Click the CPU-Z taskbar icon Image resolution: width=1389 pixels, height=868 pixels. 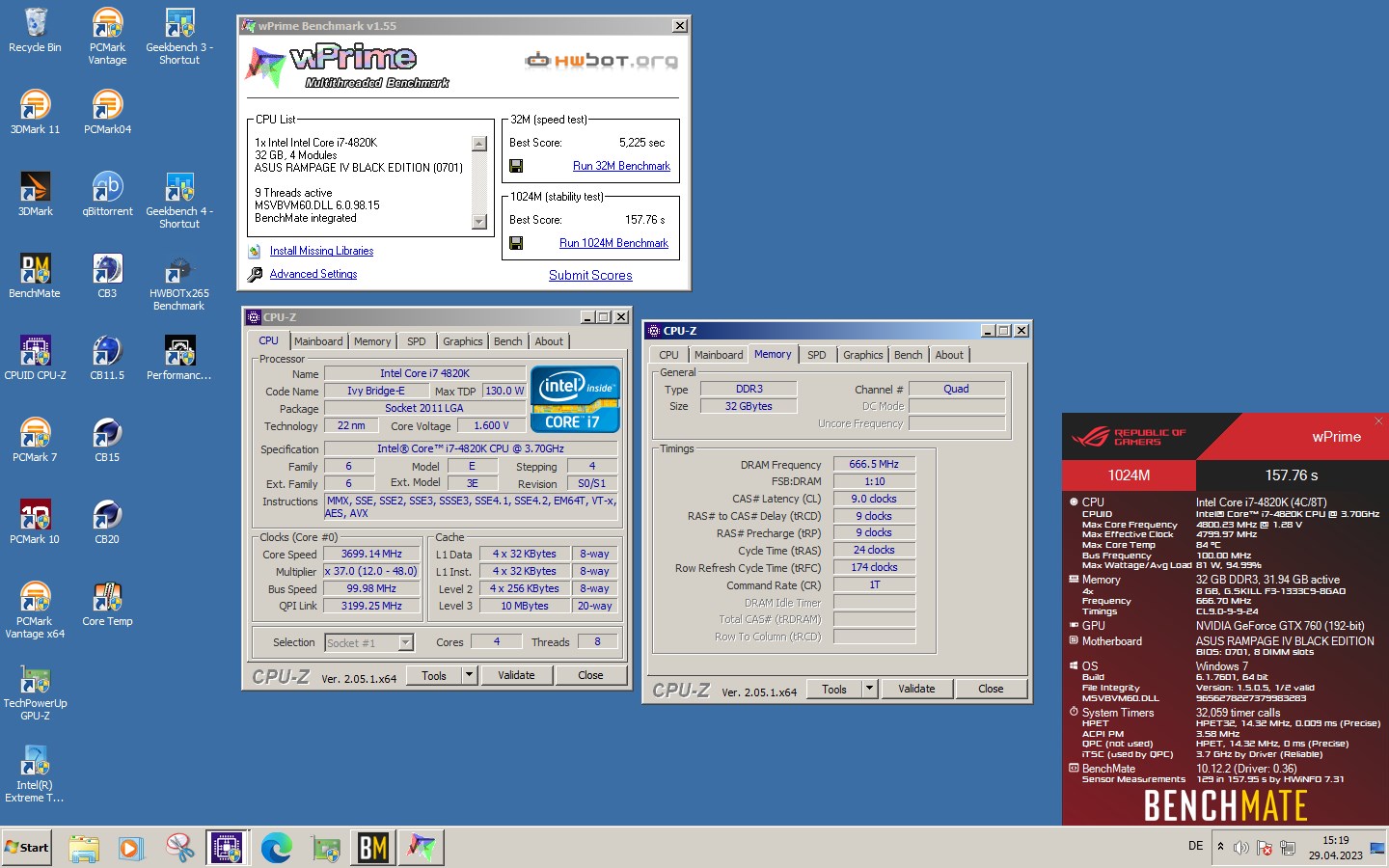coord(227,848)
